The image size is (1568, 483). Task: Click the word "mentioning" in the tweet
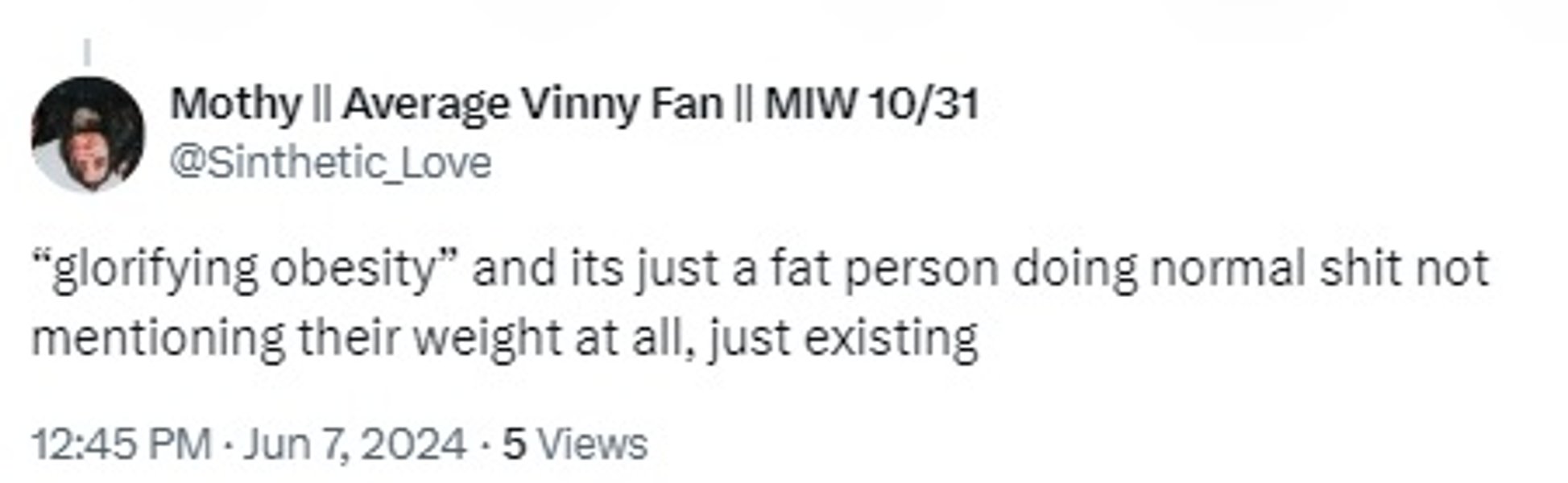pyautogui.click(x=158, y=337)
